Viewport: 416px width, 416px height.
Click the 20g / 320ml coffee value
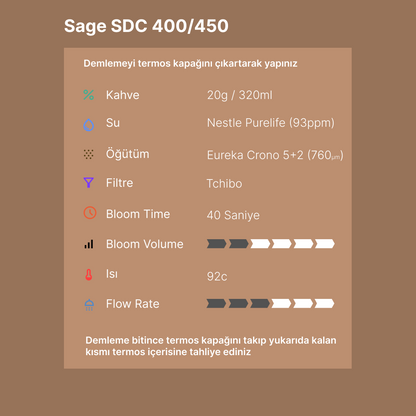pos(240,95)
